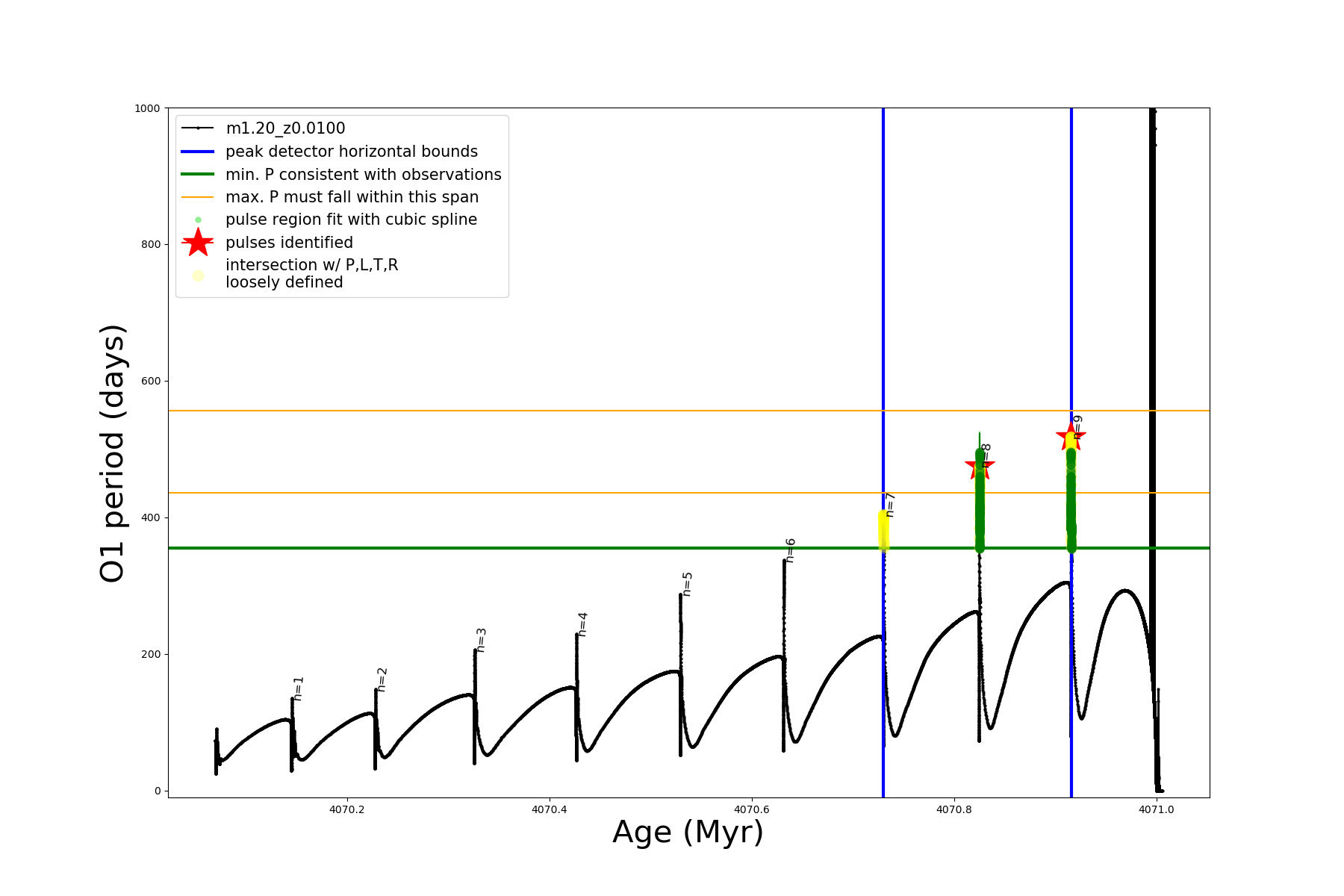Click the 'O1 period (days)' y-axis title
Screen dimensions: 1344x896
(x=112, y=453)
